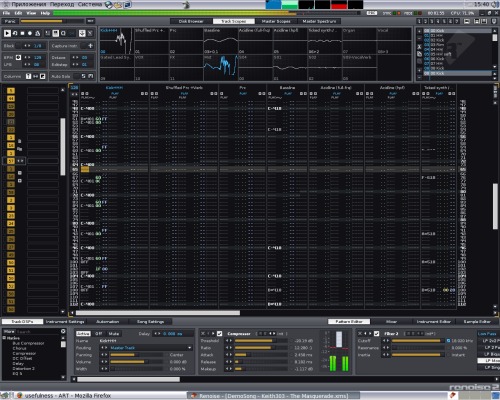This screenshot has height=400, width=500.
Task: Adjust the Filter Cutoff slider
Action: pos(418,341)
